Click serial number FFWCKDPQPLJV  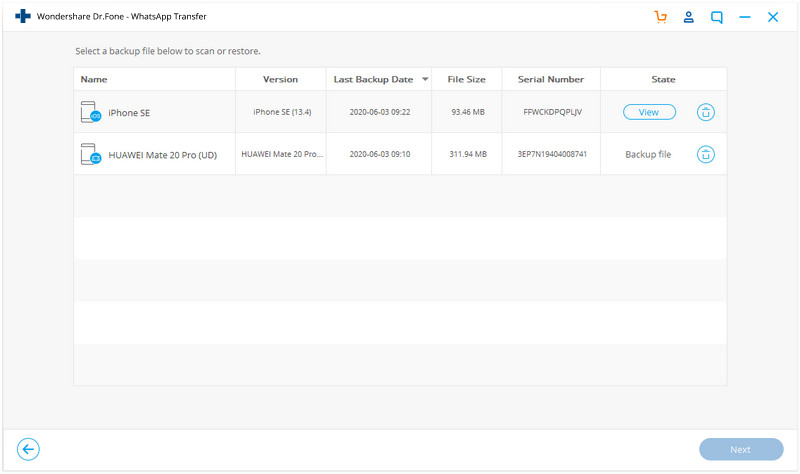552,112
